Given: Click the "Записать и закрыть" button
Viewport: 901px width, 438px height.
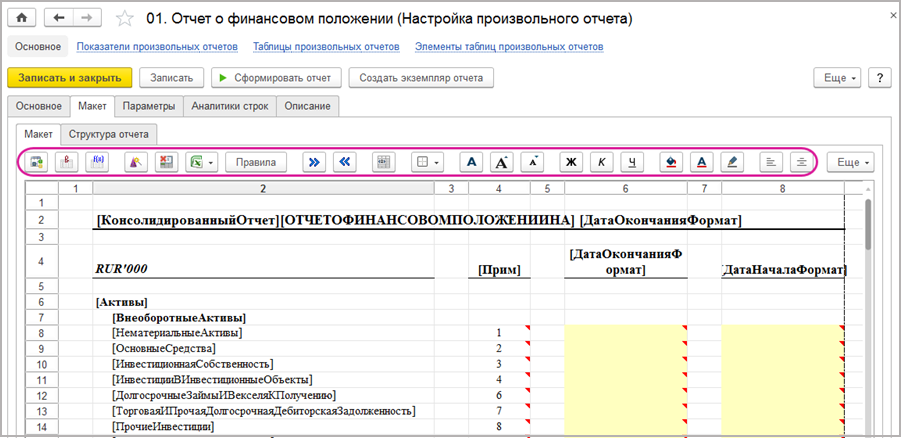Looking at the screenshot, I should pyautogui.click(x=69, y=78).
